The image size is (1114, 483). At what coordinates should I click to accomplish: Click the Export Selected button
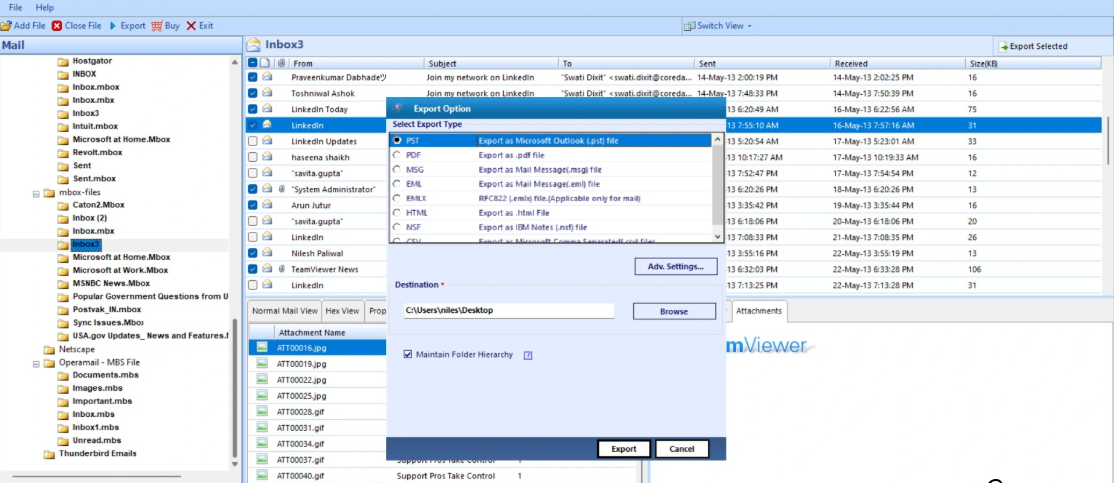point(1033,46)
